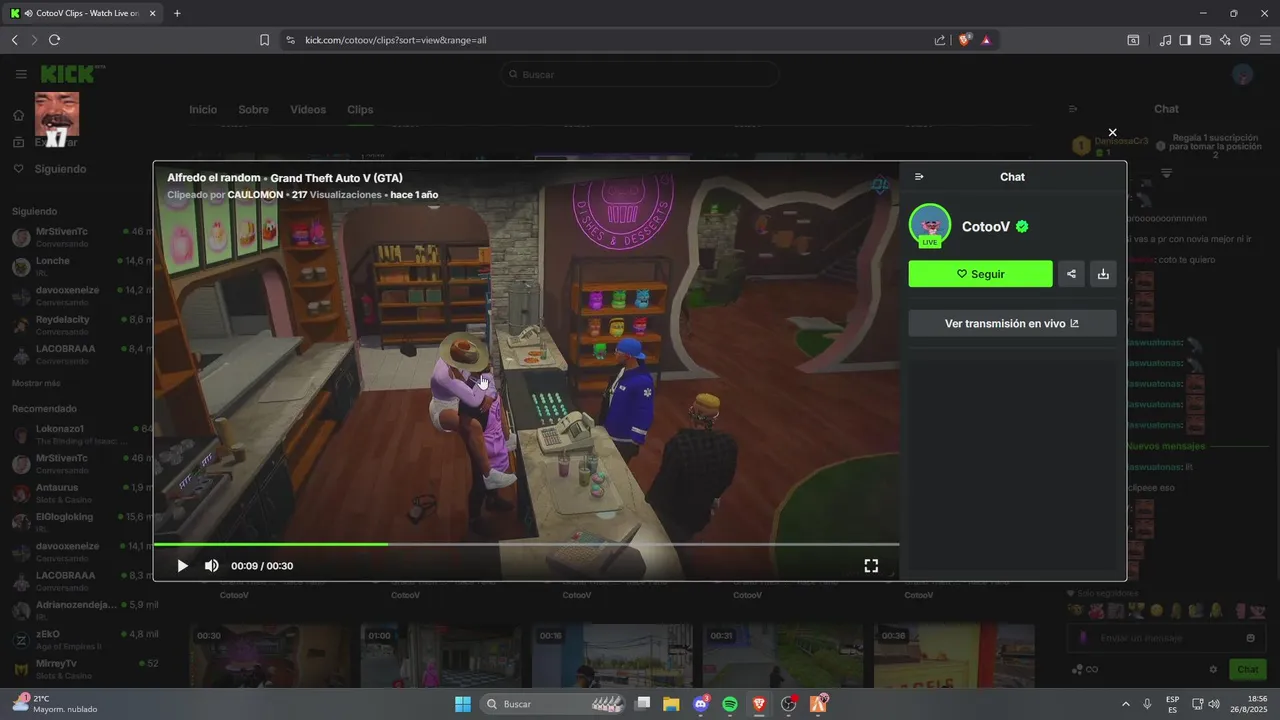
Task: Open the clipper CAULOMON's profile
Action: (x=255, y=195)
